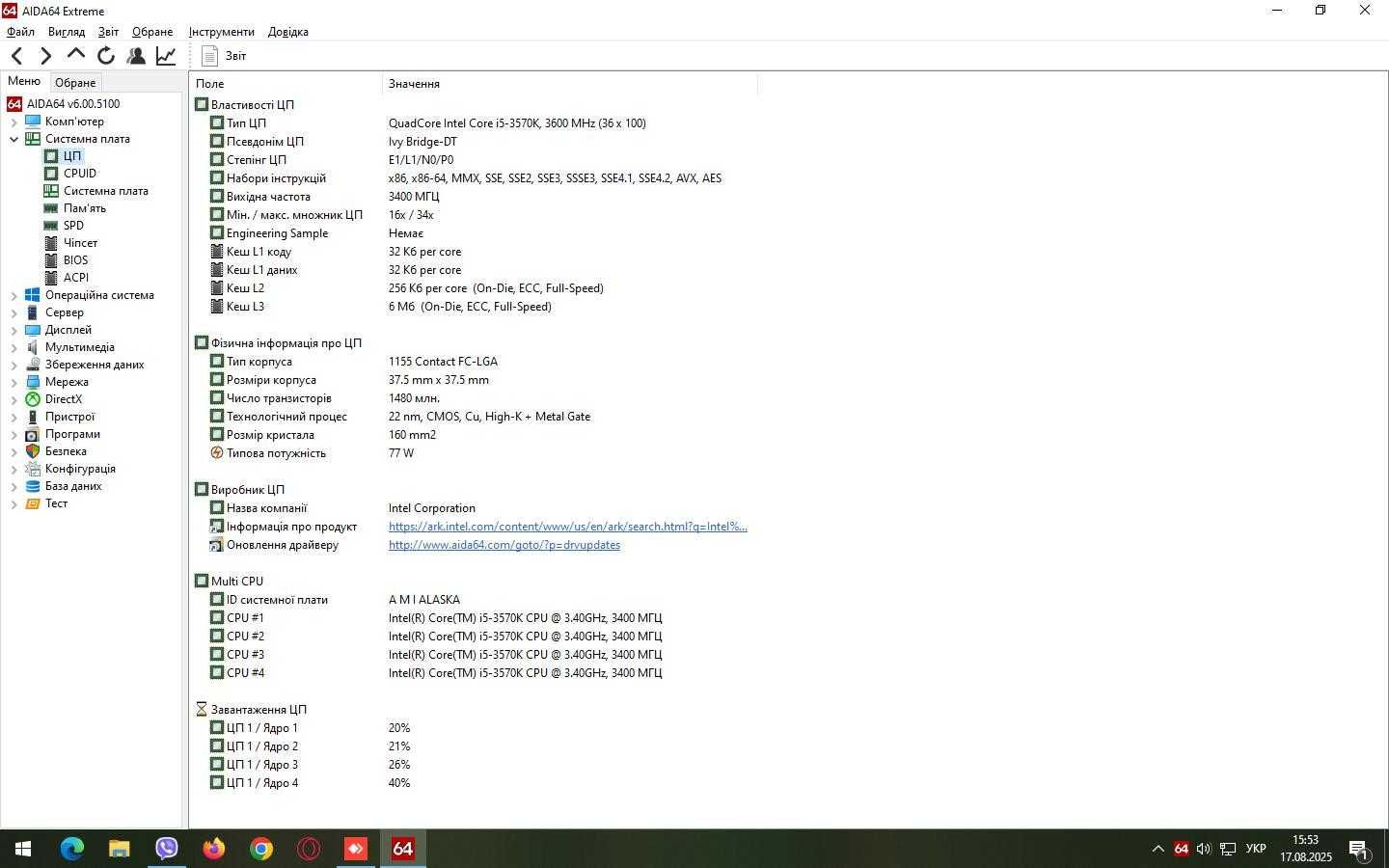Screen dimensions: 1389x868
Task: Select the ЦП processor tree icon
Action: click(x=51, y=156)
